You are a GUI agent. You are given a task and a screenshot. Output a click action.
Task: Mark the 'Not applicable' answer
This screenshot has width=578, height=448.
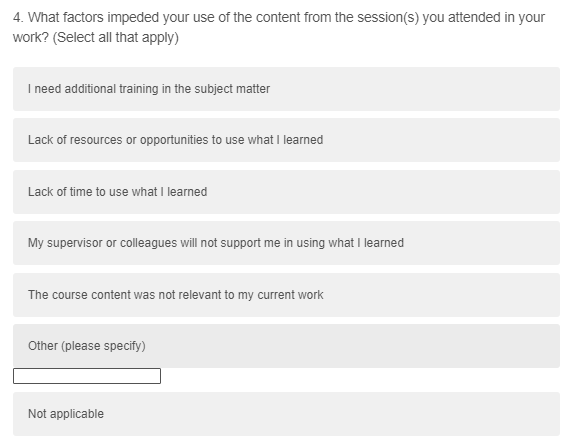pos(286,414)
